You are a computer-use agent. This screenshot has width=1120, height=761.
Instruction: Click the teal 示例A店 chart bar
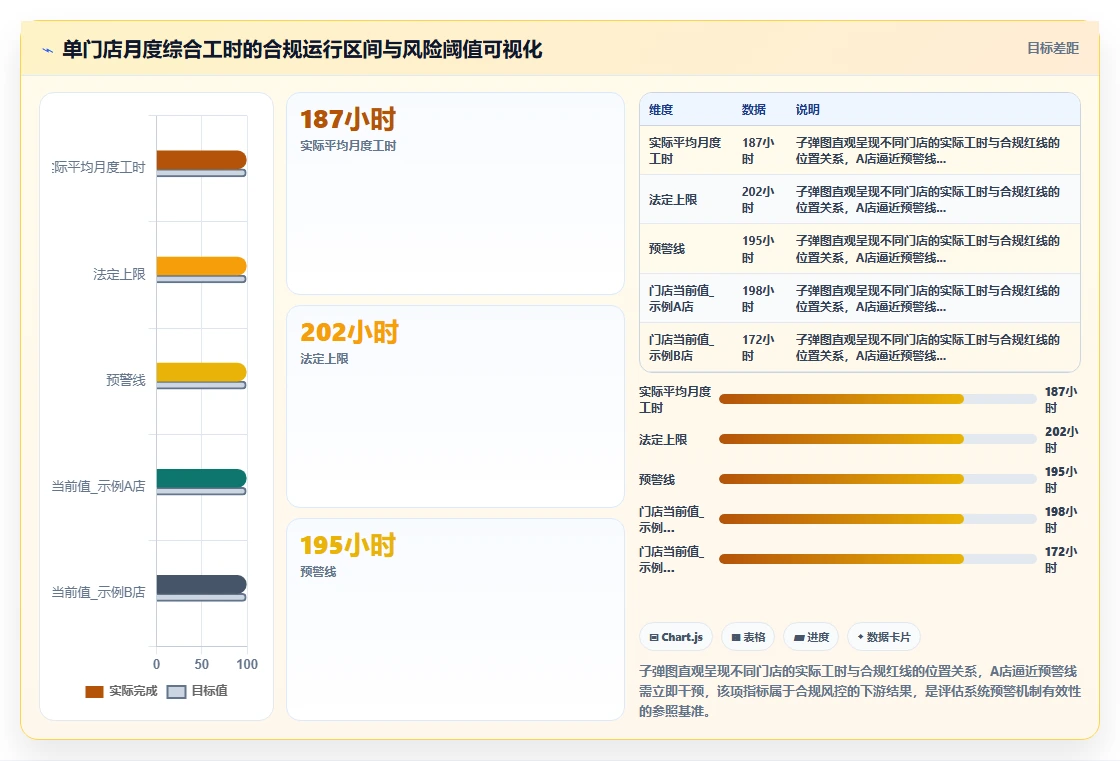[201, 478]
